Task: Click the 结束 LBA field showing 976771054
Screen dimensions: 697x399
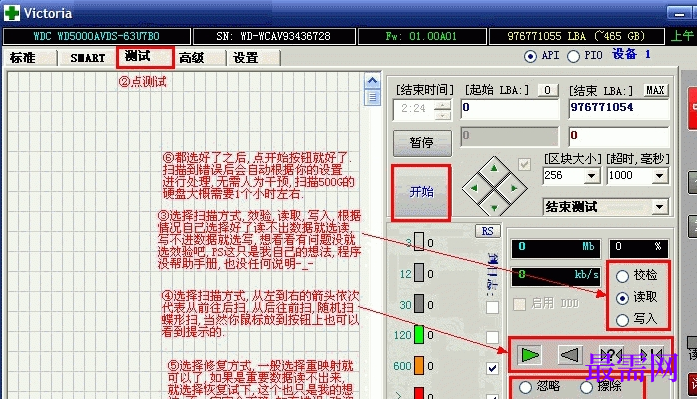Action: point(618,109)
